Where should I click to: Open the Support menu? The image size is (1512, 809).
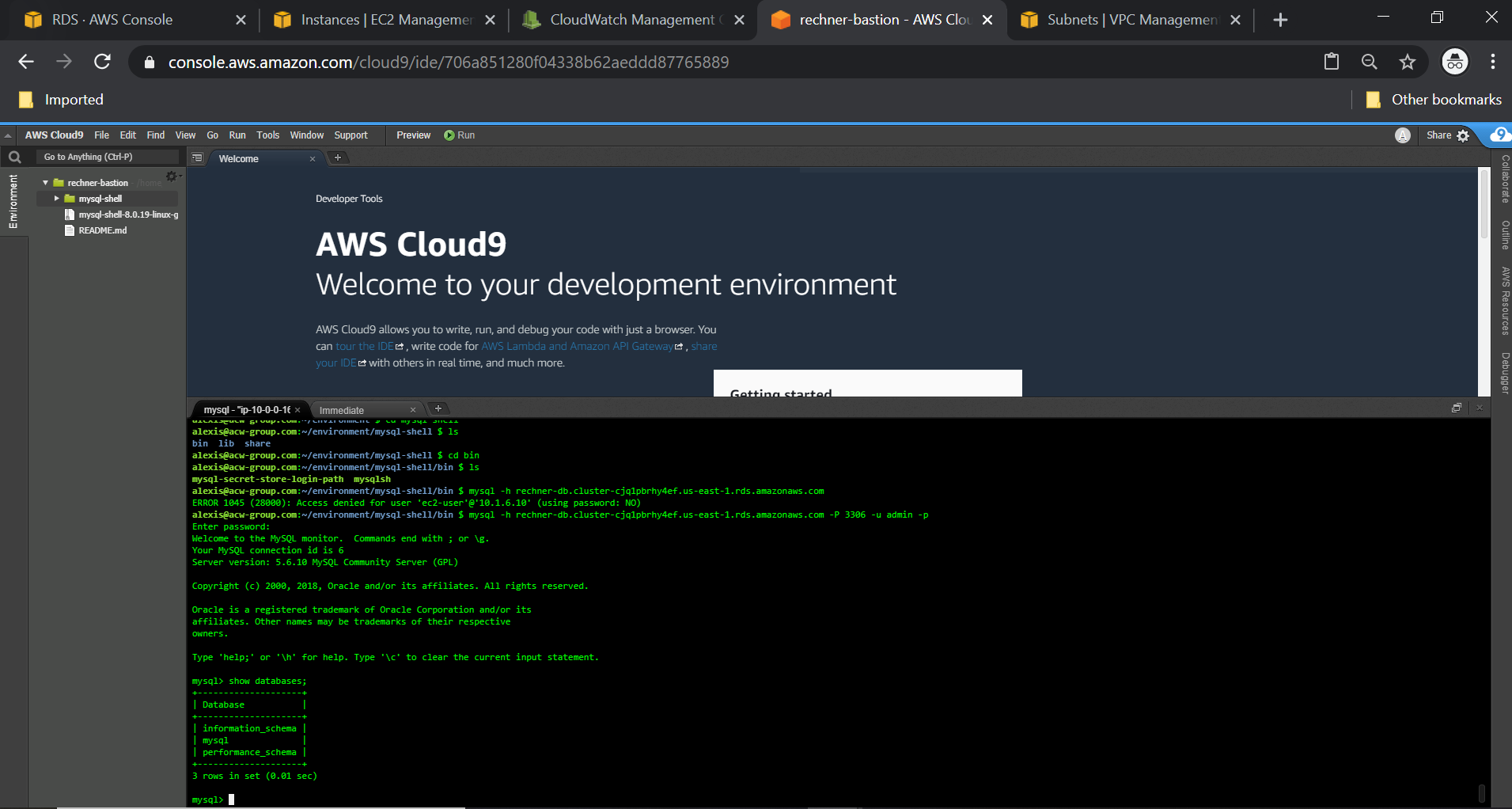click(351, 135)
